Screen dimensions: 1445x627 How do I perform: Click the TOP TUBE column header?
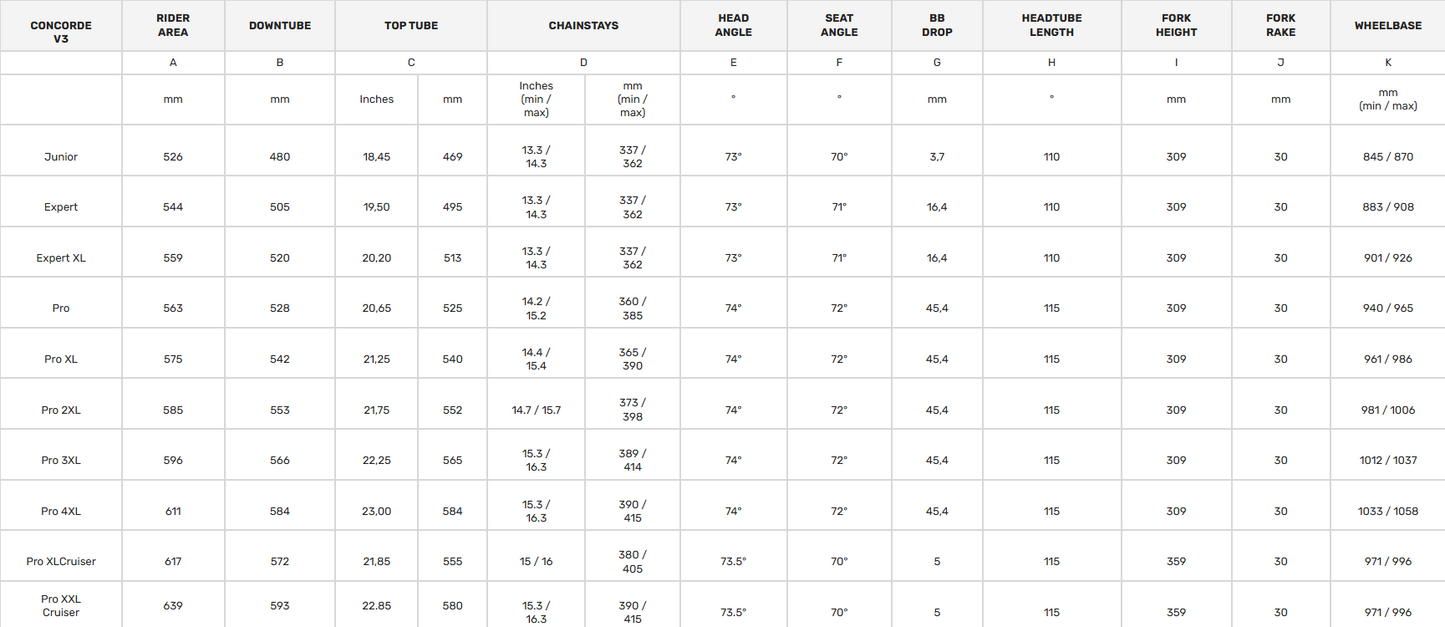(411, 26)
